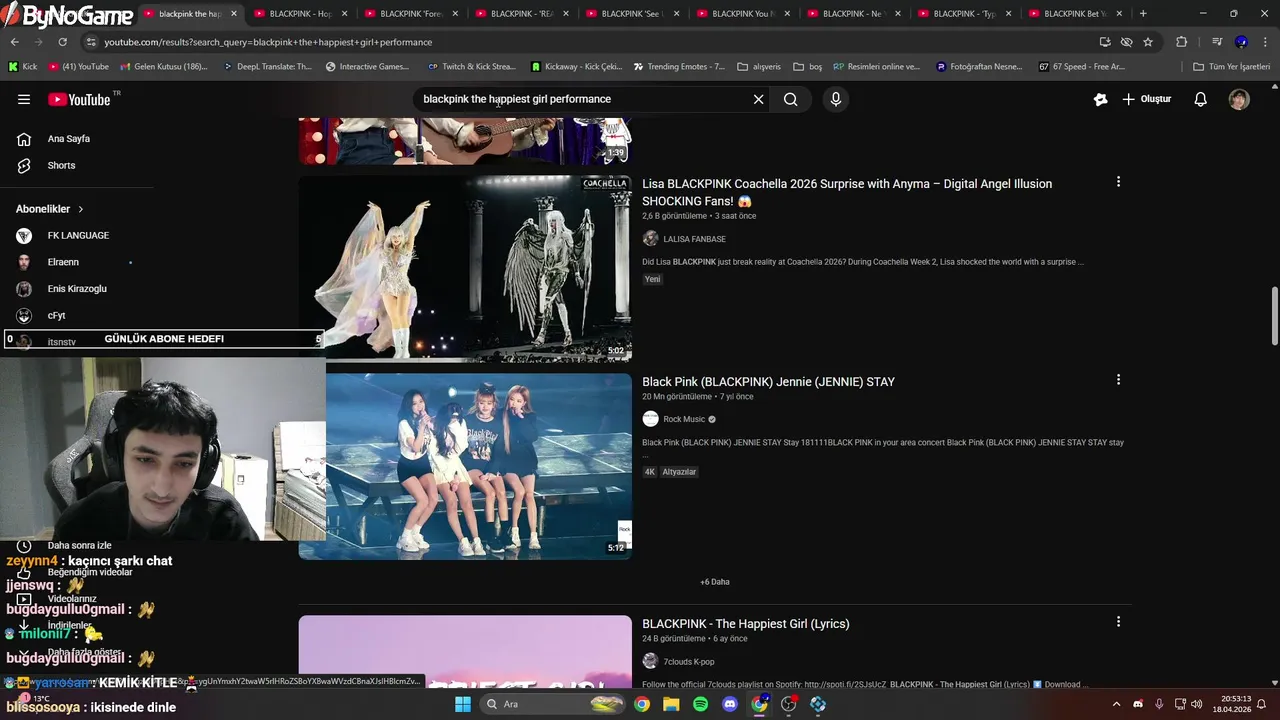This screenshot has width=1280, height=720.
Task: Open Elraenn subscription channel
Action: pos(63,262)
